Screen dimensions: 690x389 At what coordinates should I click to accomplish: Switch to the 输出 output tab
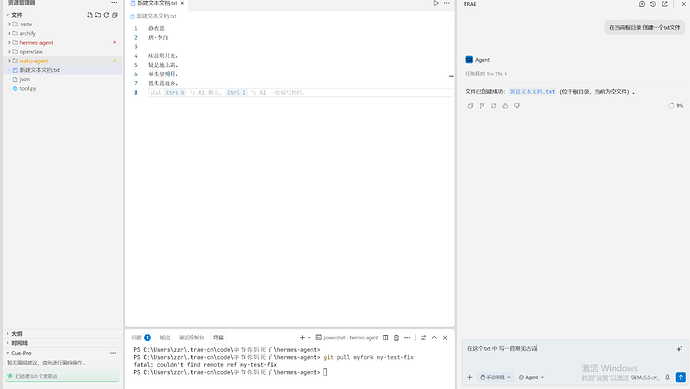(165, 338)
